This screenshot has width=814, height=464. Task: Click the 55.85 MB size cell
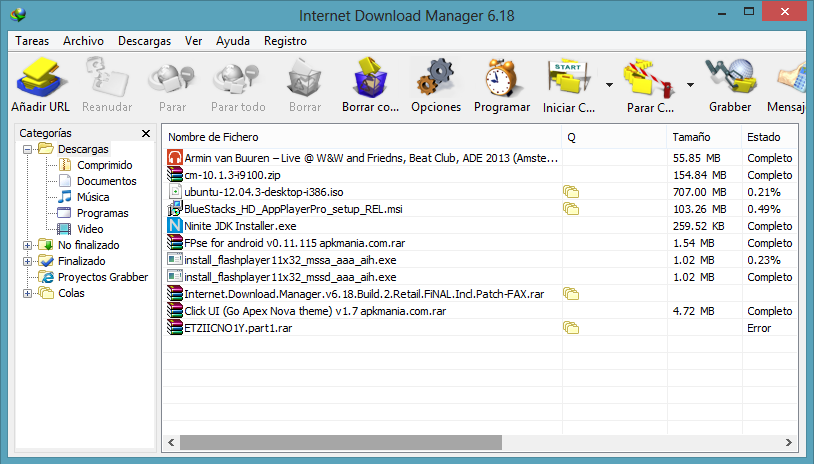tap(697, 158)
